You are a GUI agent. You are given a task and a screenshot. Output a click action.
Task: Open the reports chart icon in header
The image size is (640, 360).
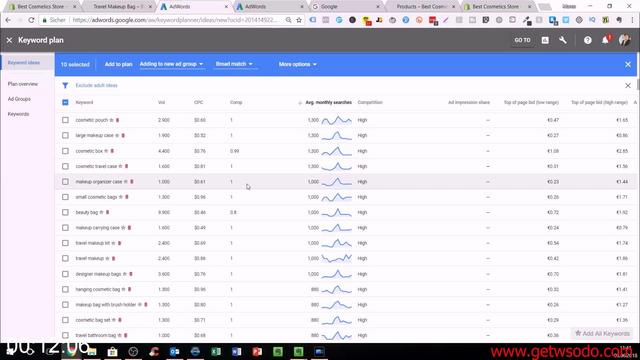coord(545,40)
